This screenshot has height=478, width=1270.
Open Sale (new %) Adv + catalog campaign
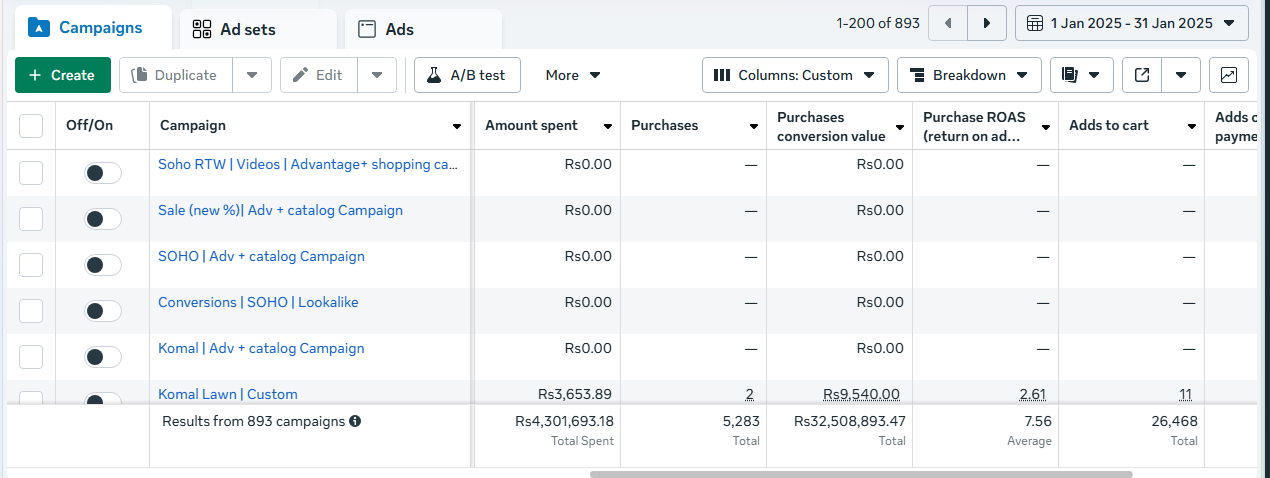pyautogui.click(x=280, y=210)
